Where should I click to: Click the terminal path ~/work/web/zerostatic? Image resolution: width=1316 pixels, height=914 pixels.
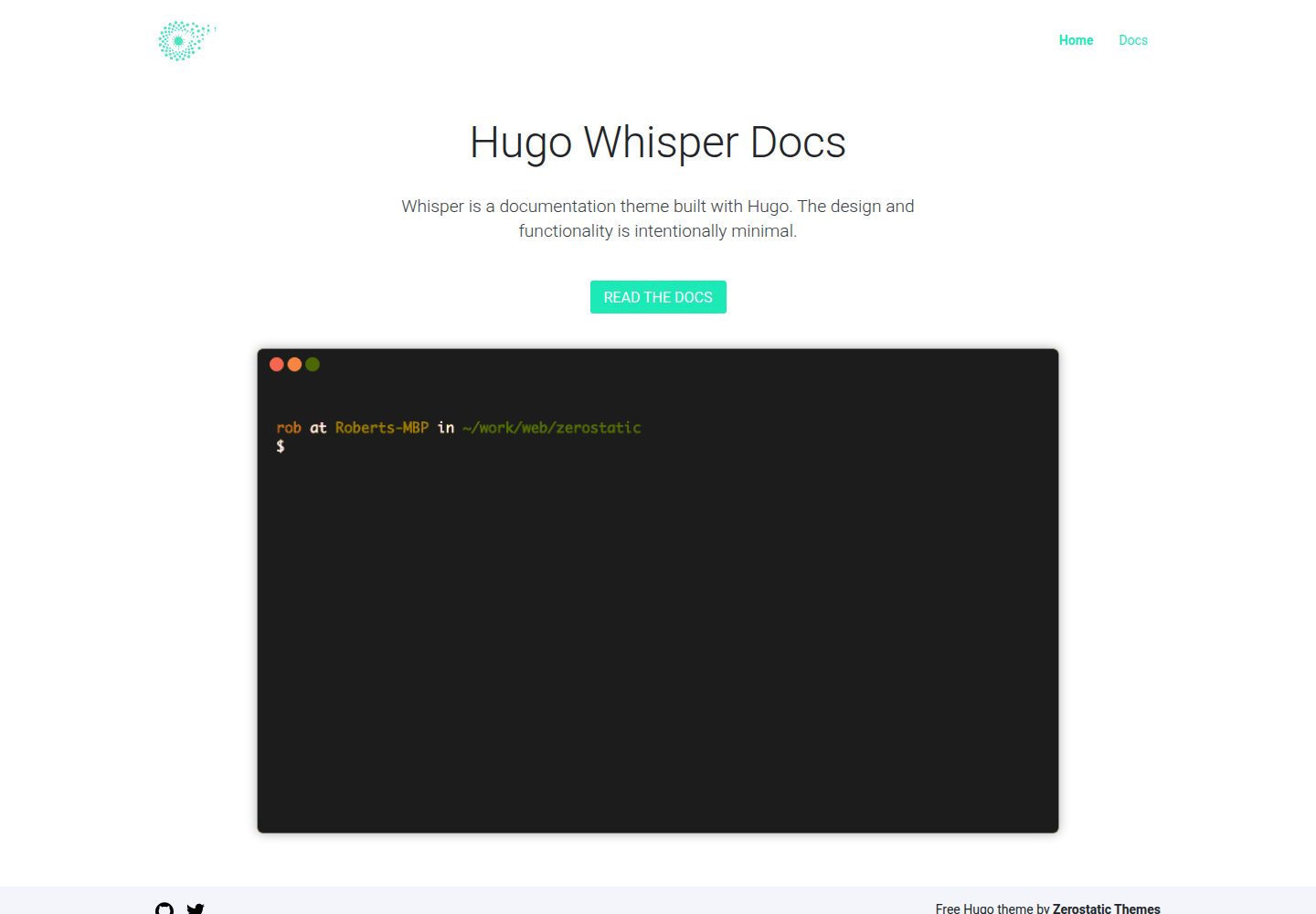552,428
